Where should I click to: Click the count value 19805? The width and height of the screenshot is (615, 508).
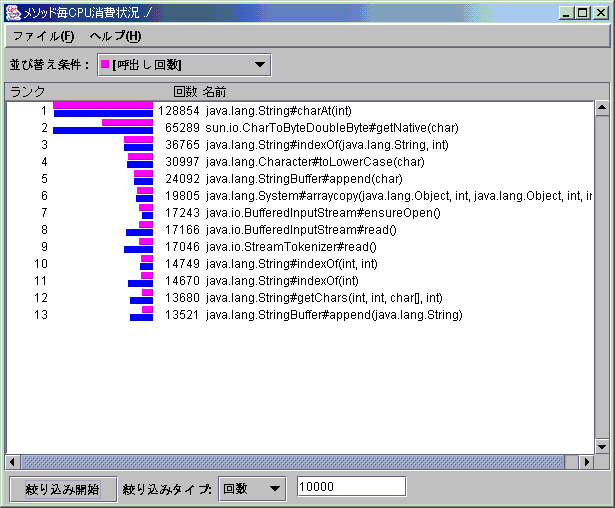182,196
